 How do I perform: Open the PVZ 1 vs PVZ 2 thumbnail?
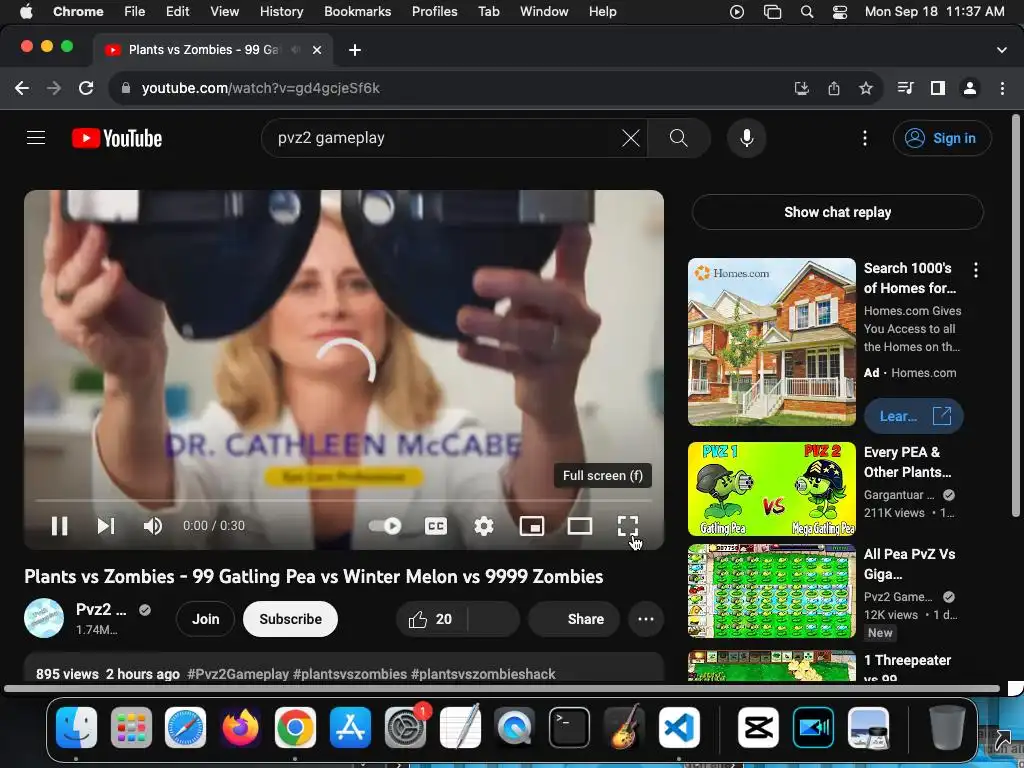771,489
